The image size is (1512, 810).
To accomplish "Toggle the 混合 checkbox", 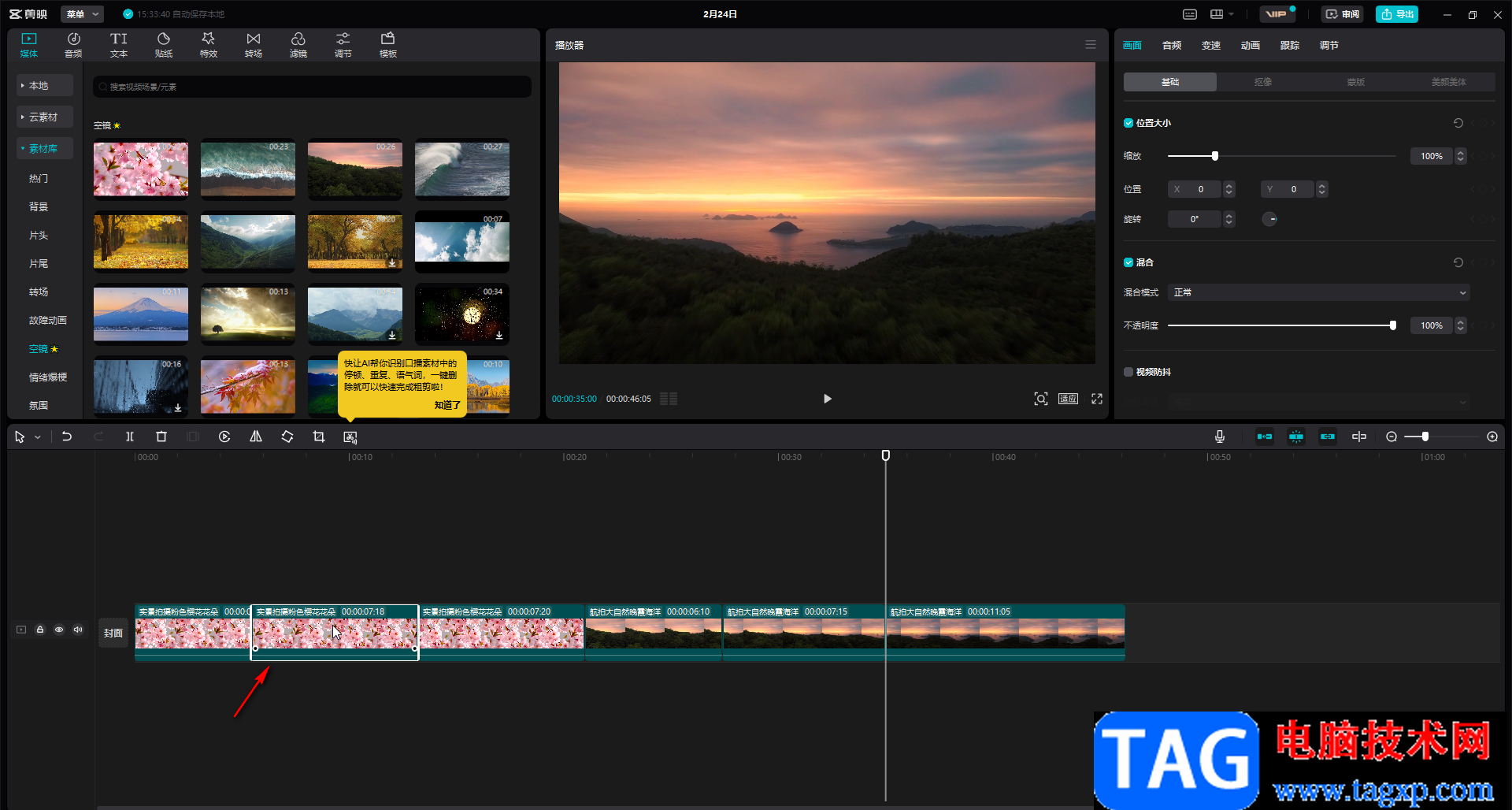I will click(x=1128, y=262).
